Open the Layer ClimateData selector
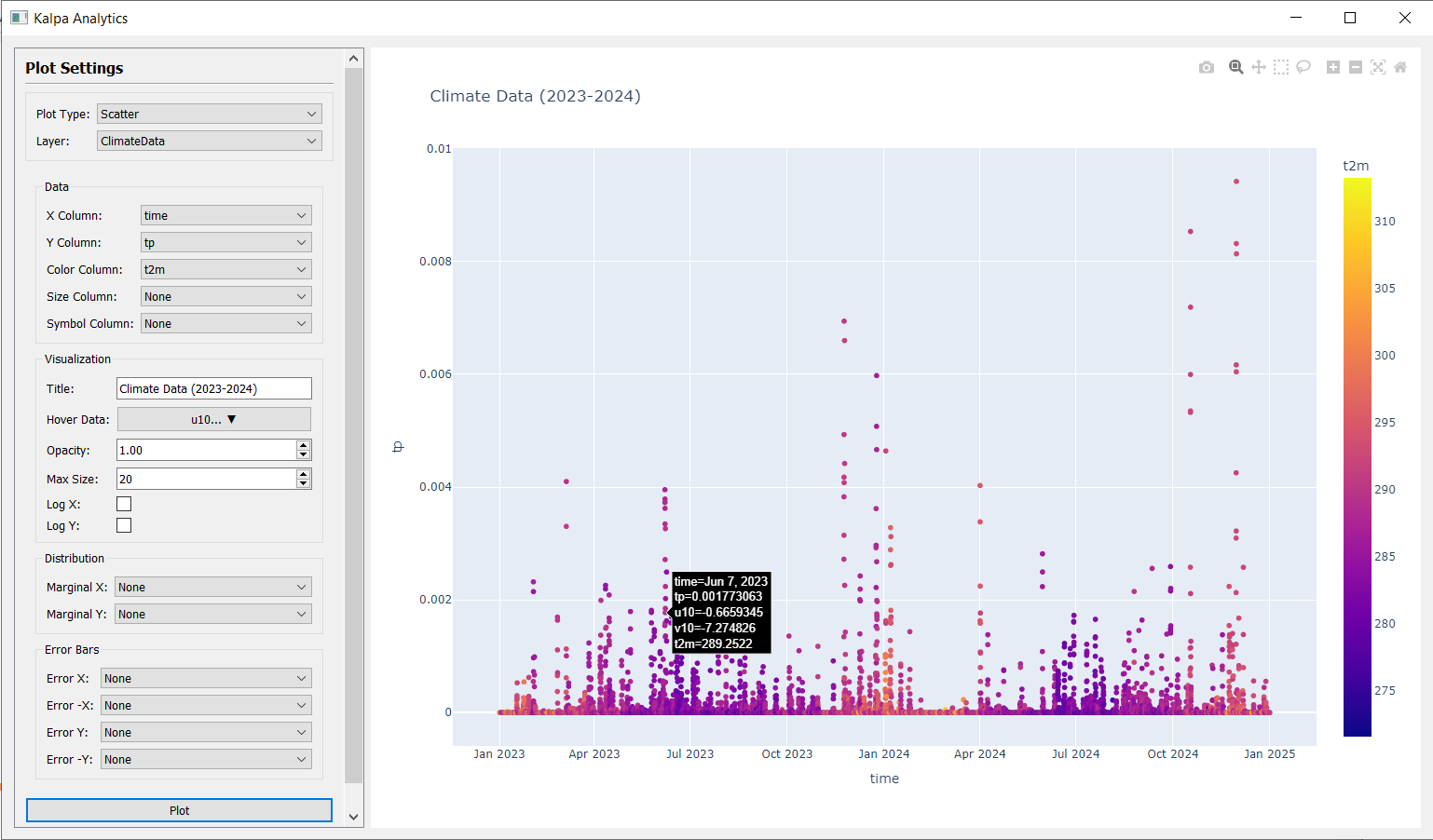This screenshot has height=840, width=1433. [209, 141]
